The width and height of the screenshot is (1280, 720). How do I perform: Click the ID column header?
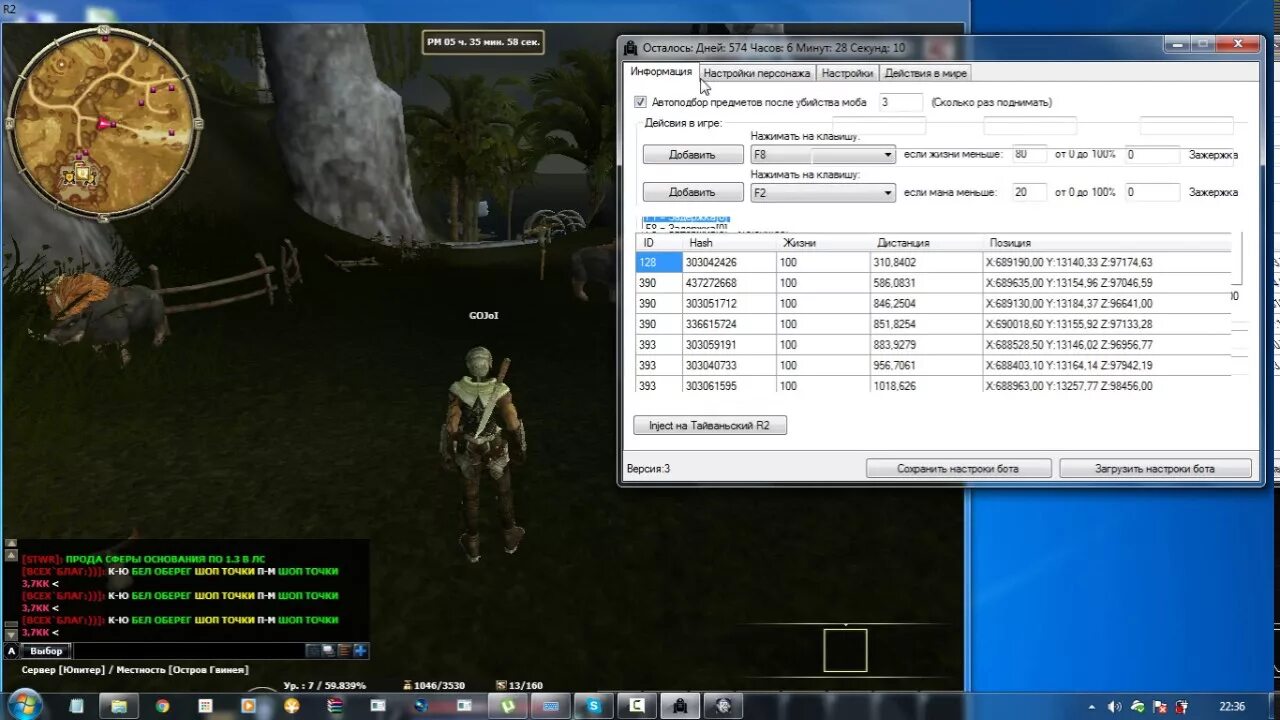pyautogui.click(x=659, y=243)
